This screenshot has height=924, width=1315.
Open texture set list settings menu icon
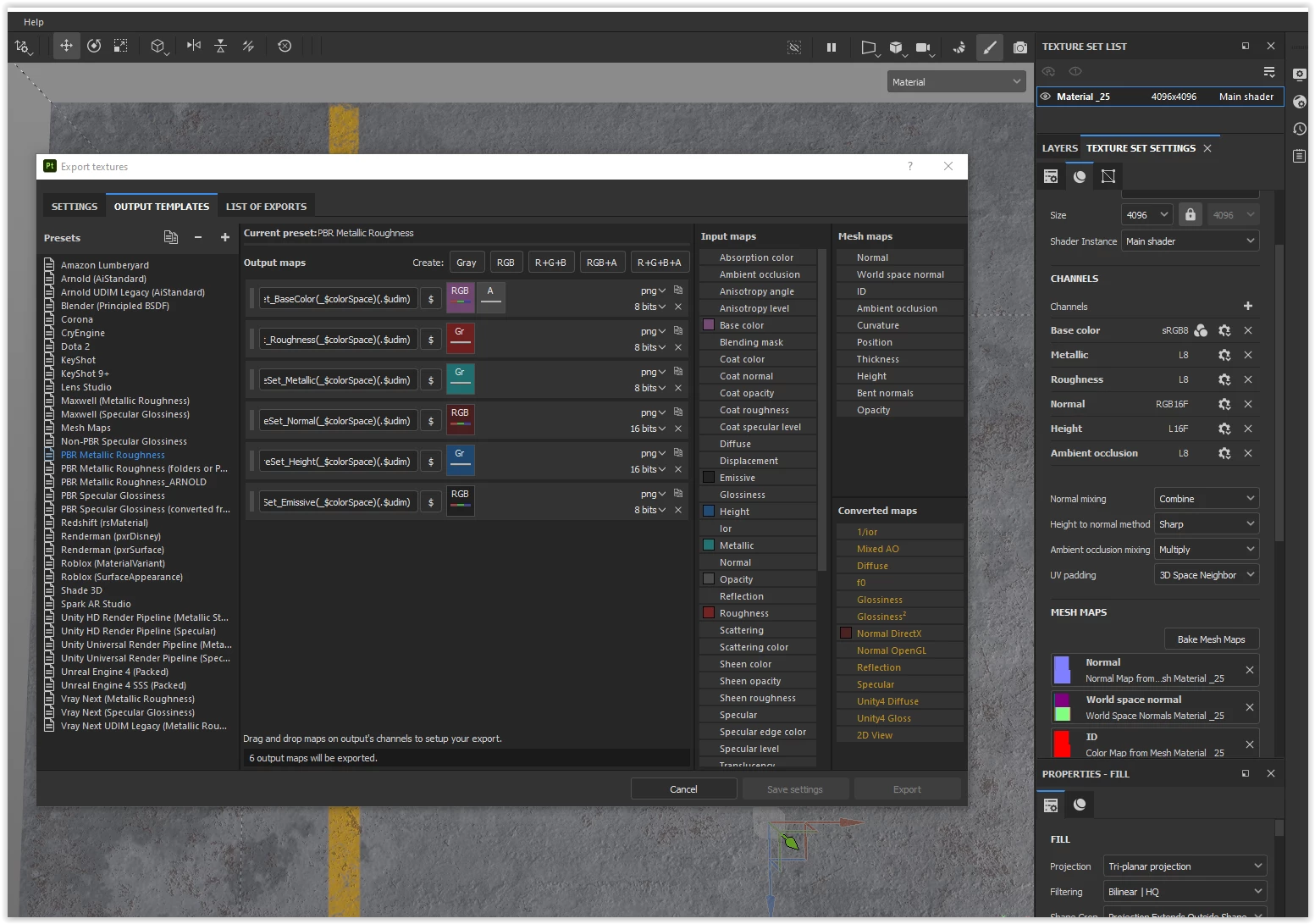1269,72
